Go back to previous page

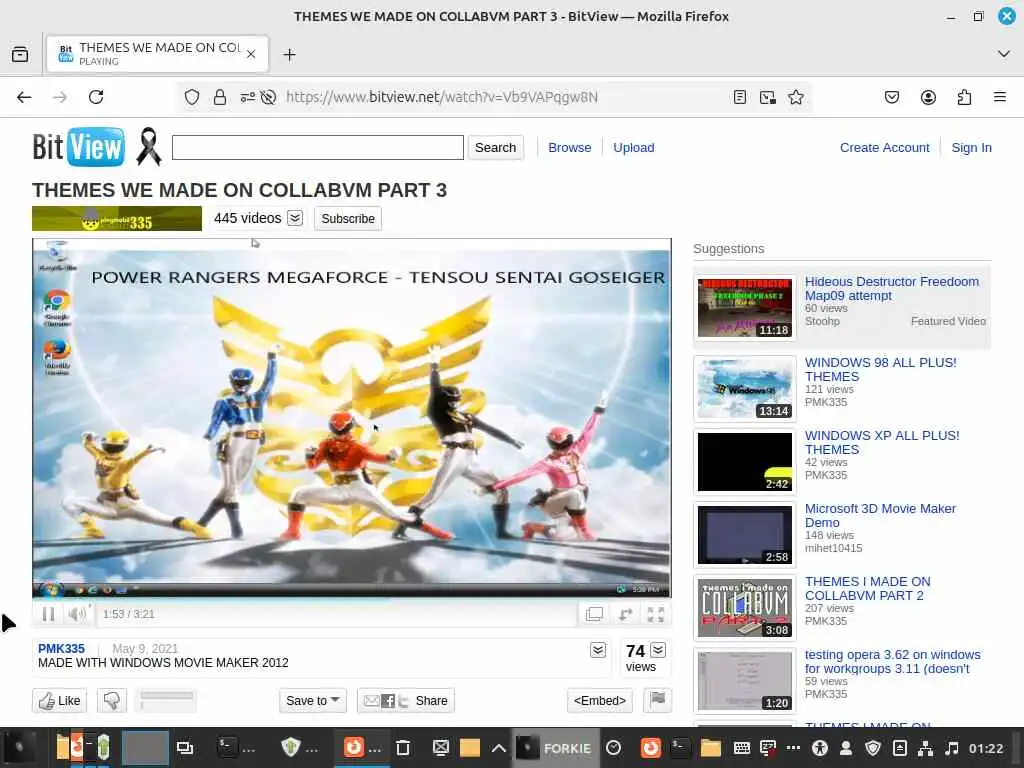click(24, 97)
